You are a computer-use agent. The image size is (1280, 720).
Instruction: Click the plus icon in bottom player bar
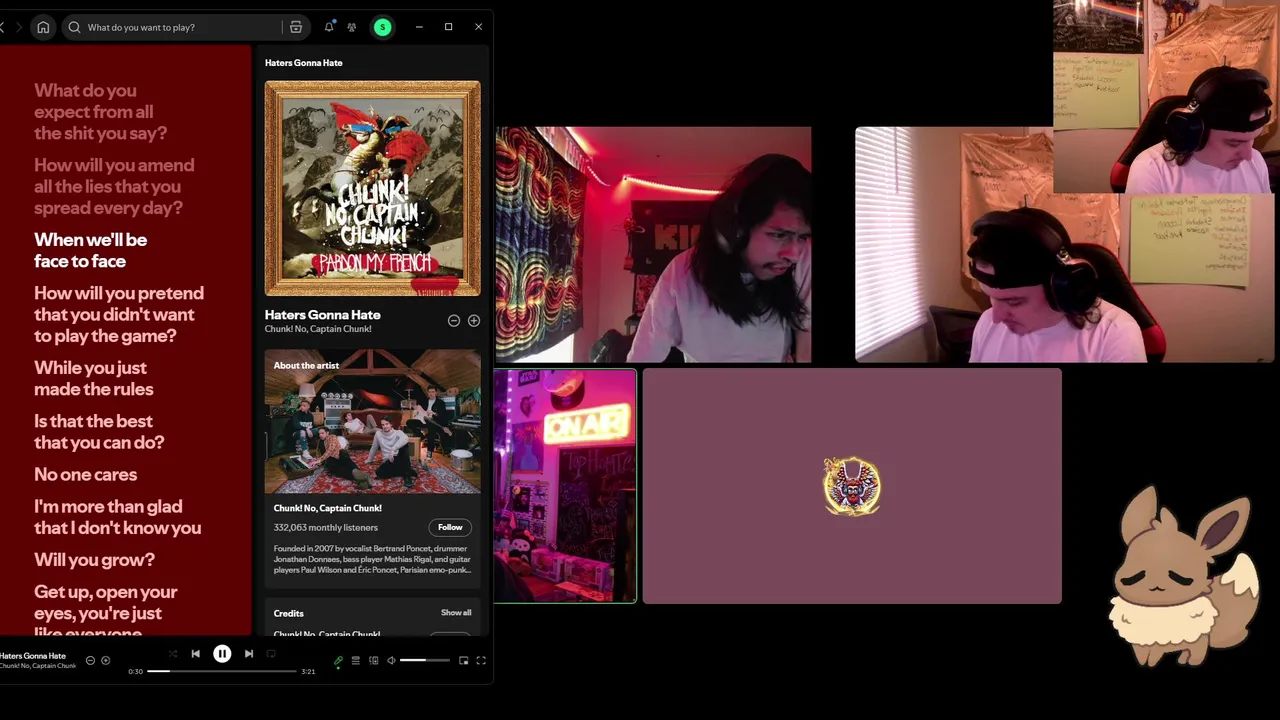click(106, 660)
